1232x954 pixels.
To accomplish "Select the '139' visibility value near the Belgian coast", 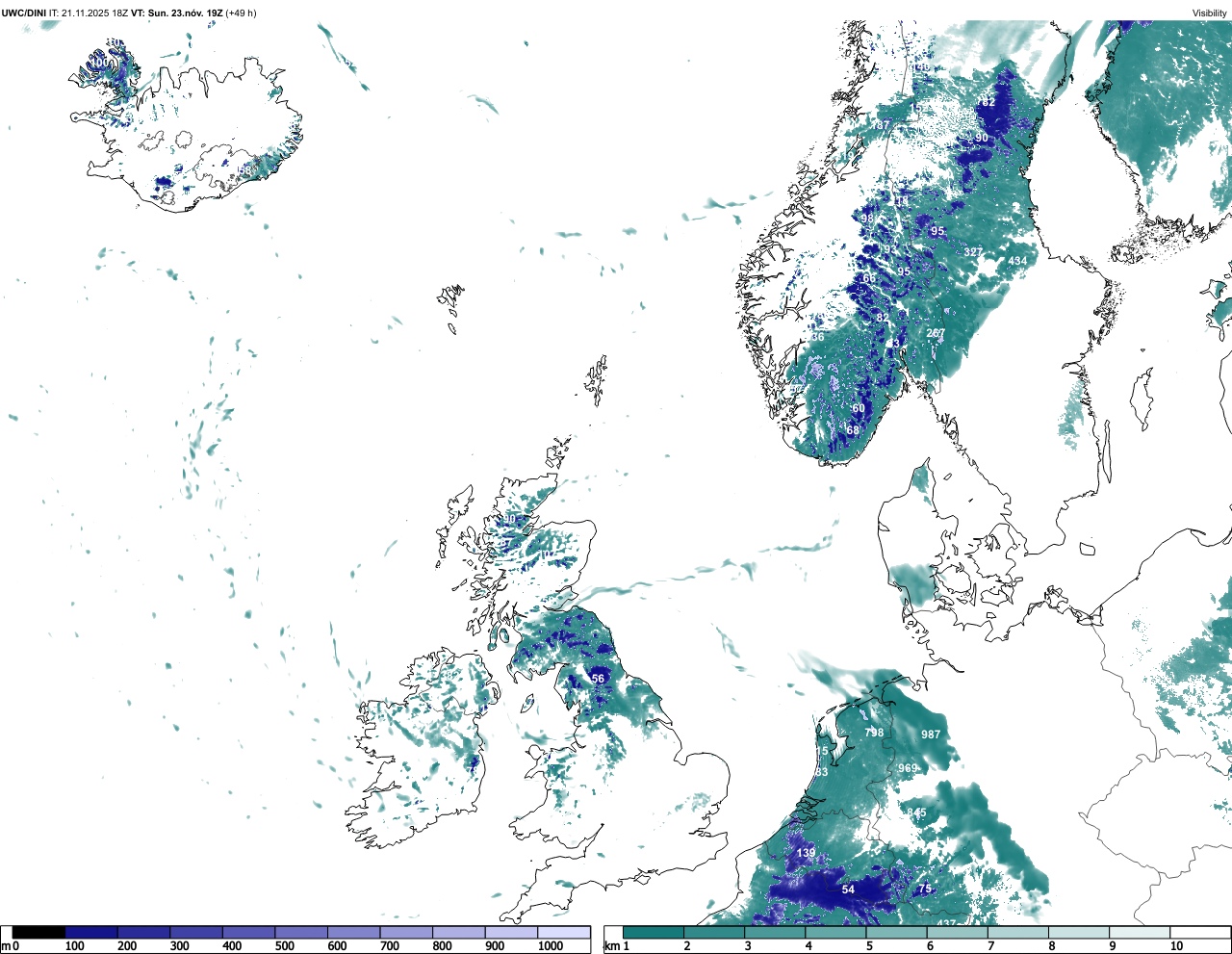I will [x=807, y=854].
